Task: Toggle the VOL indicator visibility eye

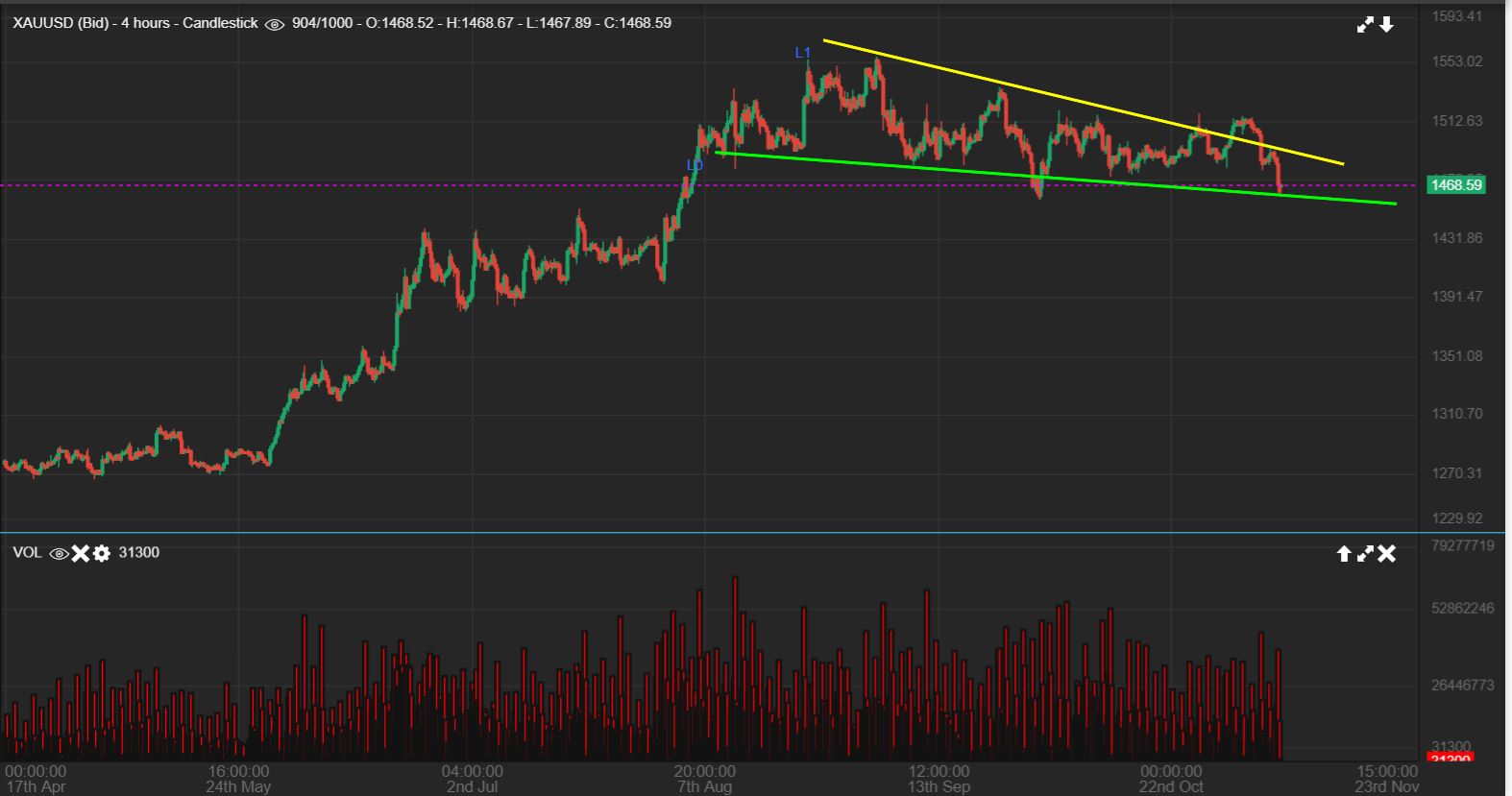Action: pos(59,554)
